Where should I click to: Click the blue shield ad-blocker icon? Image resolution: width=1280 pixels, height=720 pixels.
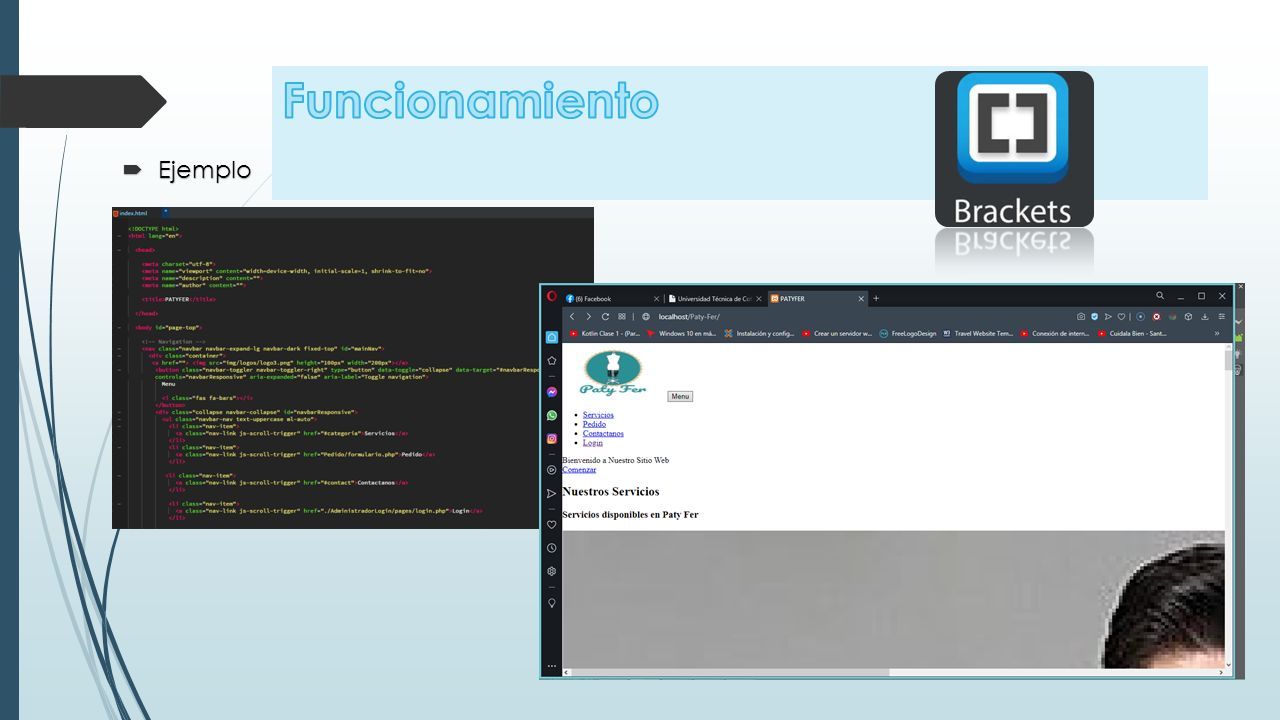1094,317
